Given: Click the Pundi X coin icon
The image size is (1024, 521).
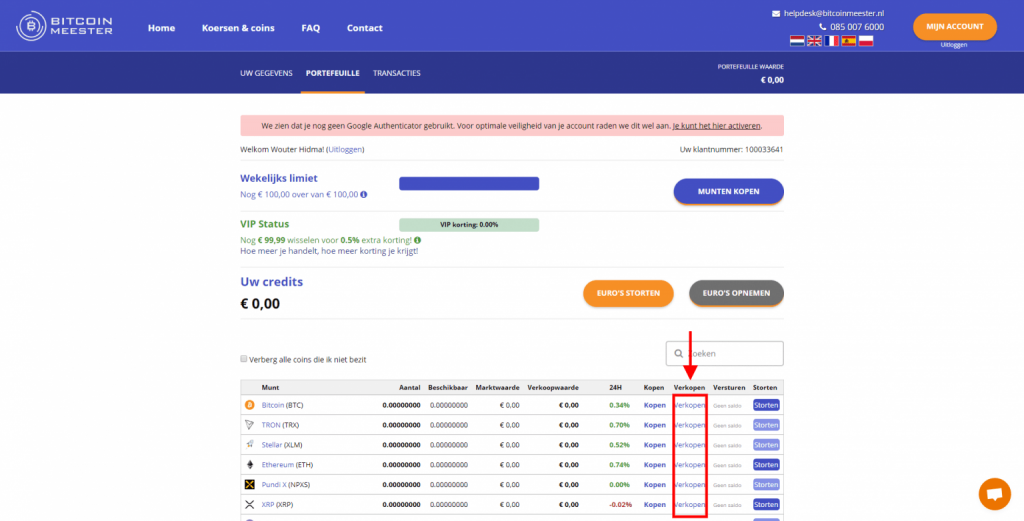Looking at the screenshot, I should click(x=249, y=484).
